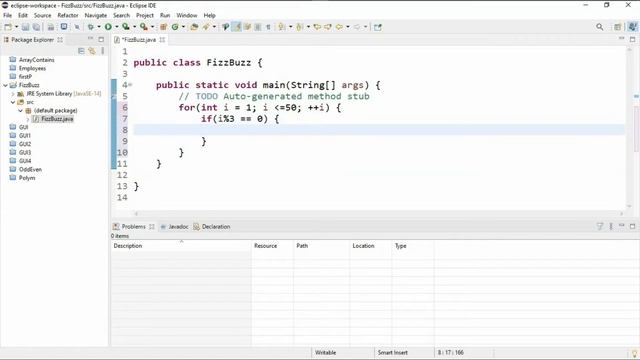This screenshot has height=360, width=640.
Task: Toggle Show Whitespace Characters icon
Action: pos(268,27)
